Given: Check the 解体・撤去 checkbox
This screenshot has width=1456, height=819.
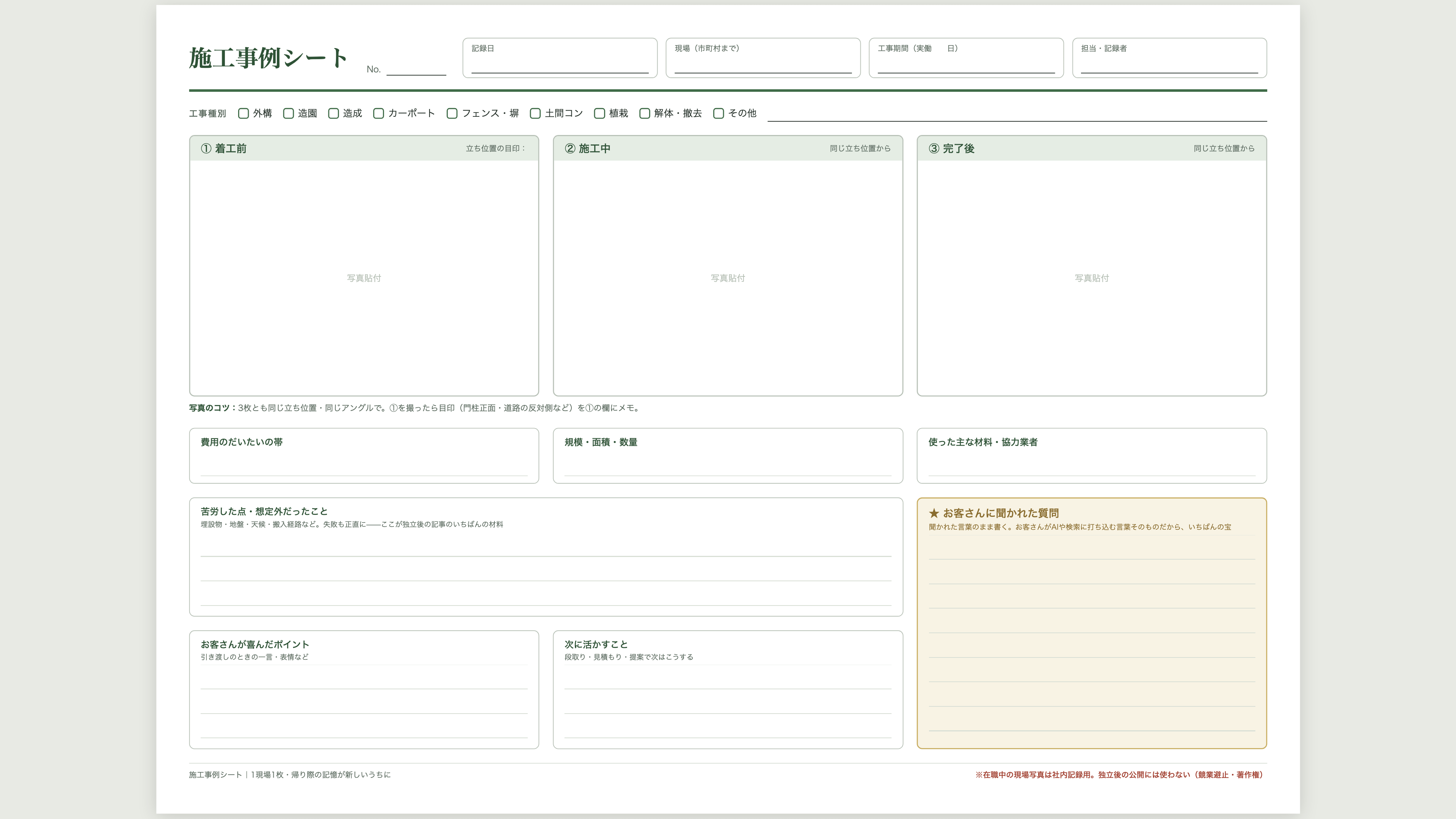Looking at the screenshot, I should (644, 114).
